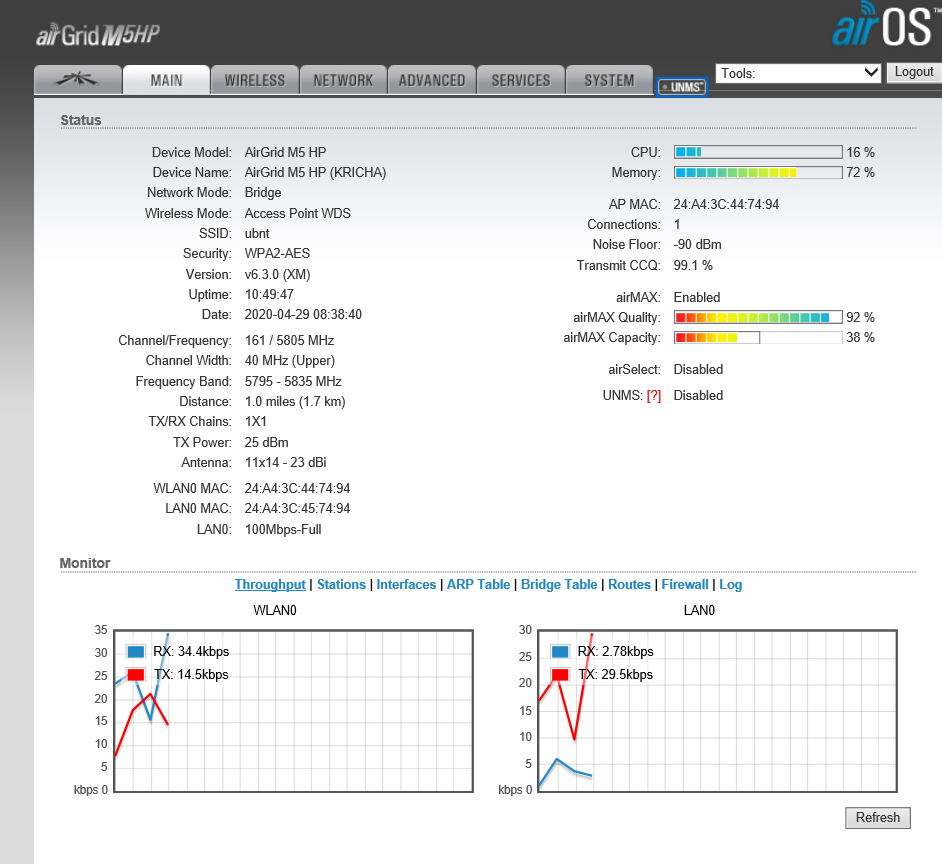Click the version value 'v6.3.0 (XM)'
This screenshot has width=942, height=864.
(x=278, y=275)
